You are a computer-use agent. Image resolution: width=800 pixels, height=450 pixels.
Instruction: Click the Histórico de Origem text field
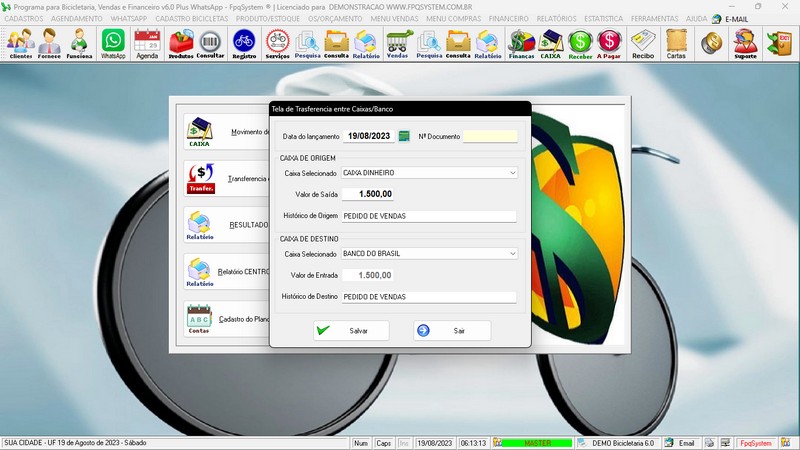[x=428, y=216]
